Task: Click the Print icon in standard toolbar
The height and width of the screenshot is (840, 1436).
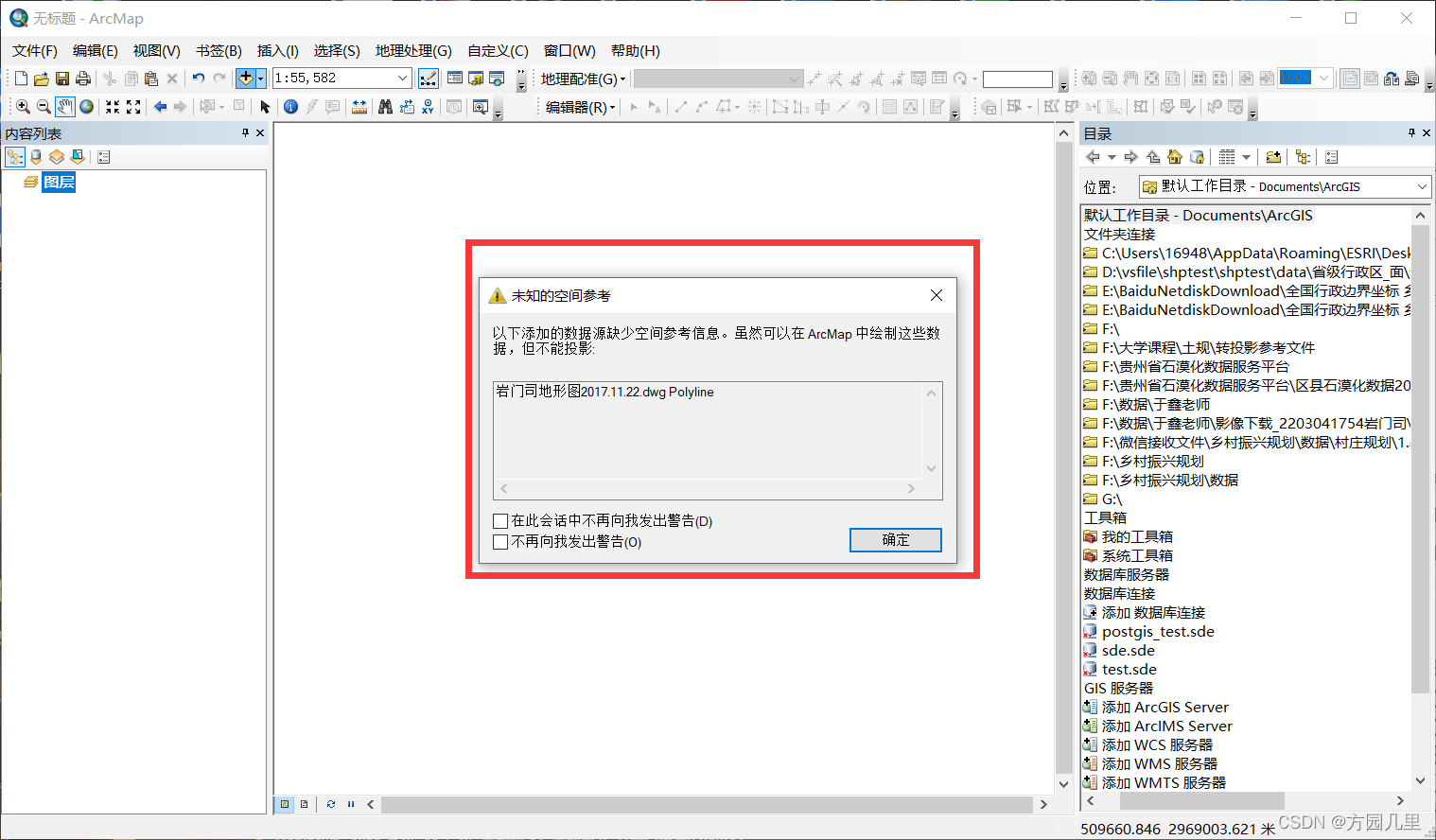Action: click(83, 79)
